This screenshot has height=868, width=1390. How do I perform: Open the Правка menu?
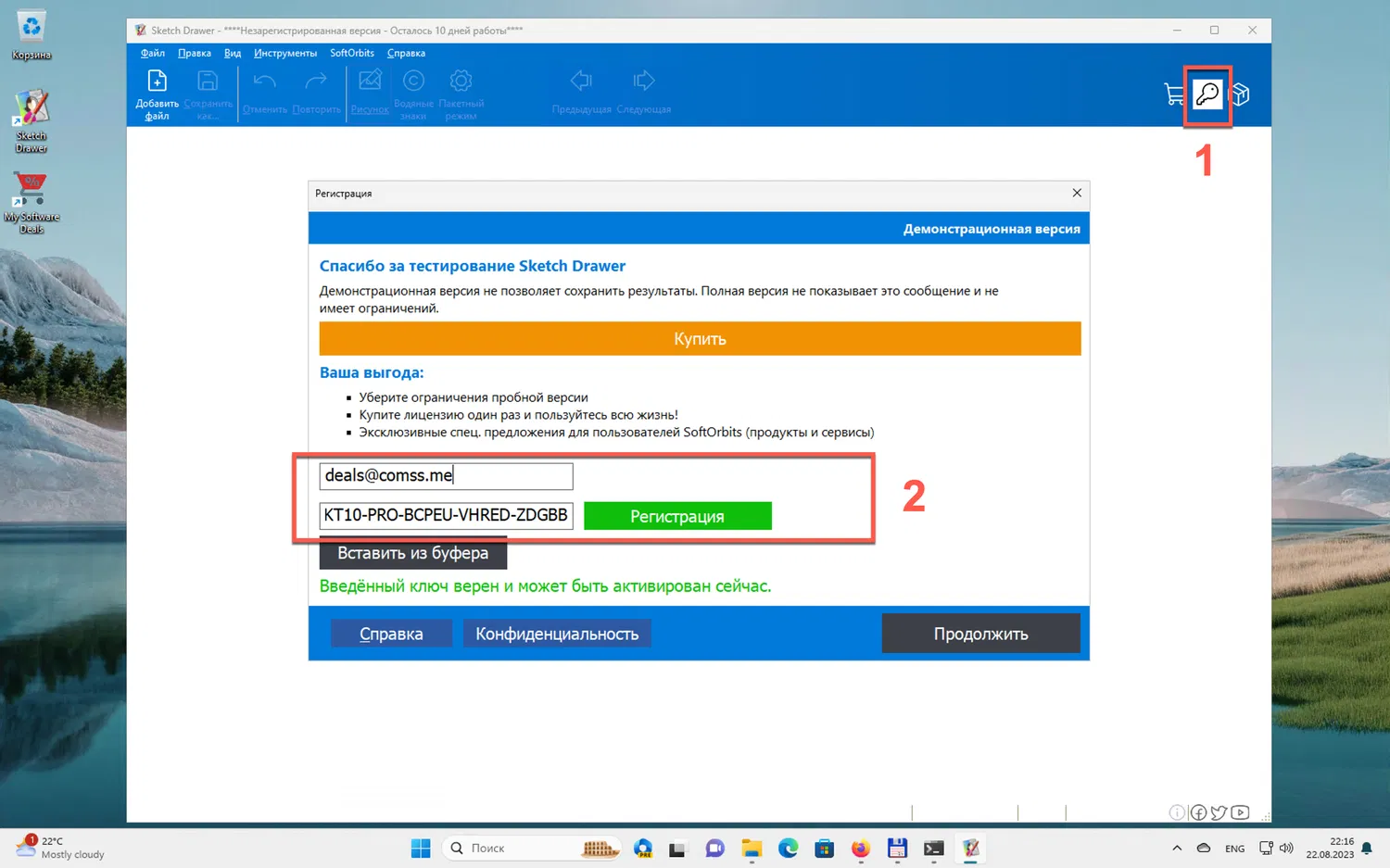195,53
